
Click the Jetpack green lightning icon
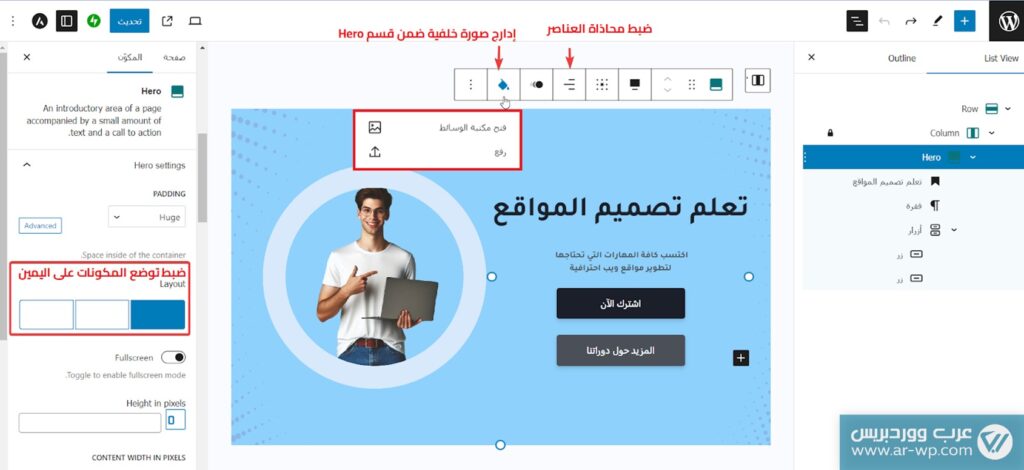pyautogui.click(x=93, y=21)
